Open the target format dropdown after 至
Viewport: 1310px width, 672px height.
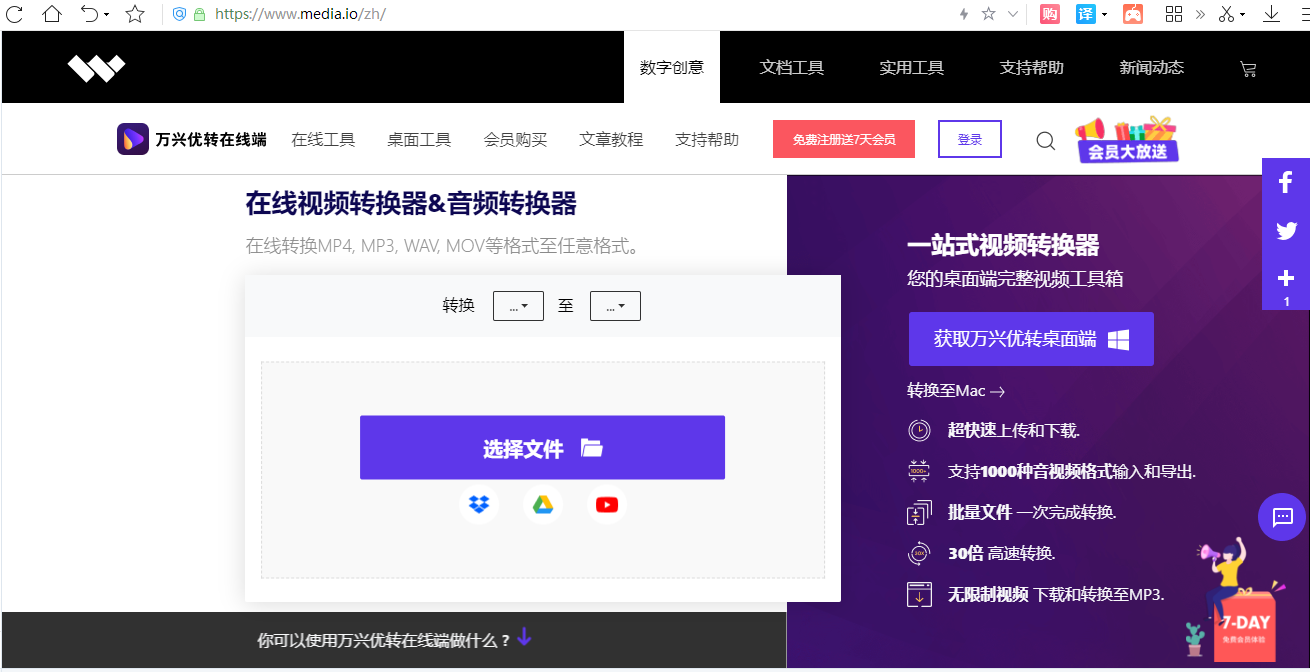(x=615, y=305)
